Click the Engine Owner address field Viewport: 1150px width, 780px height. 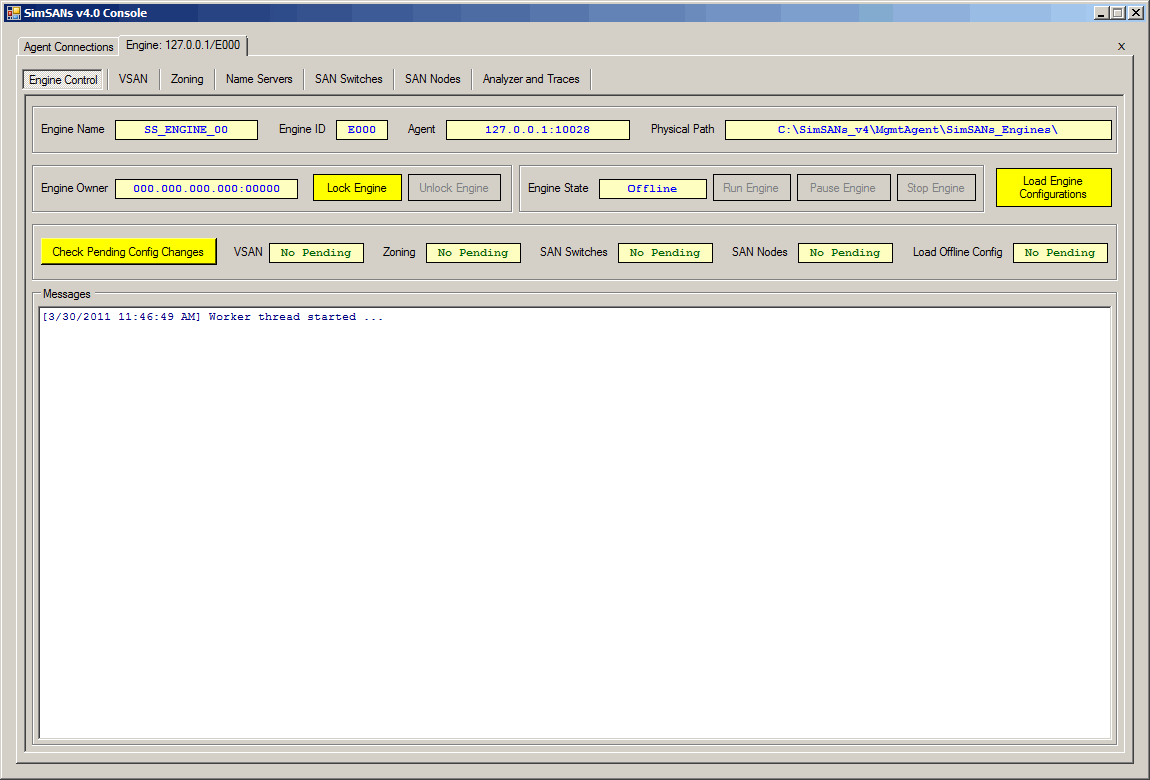206,189
